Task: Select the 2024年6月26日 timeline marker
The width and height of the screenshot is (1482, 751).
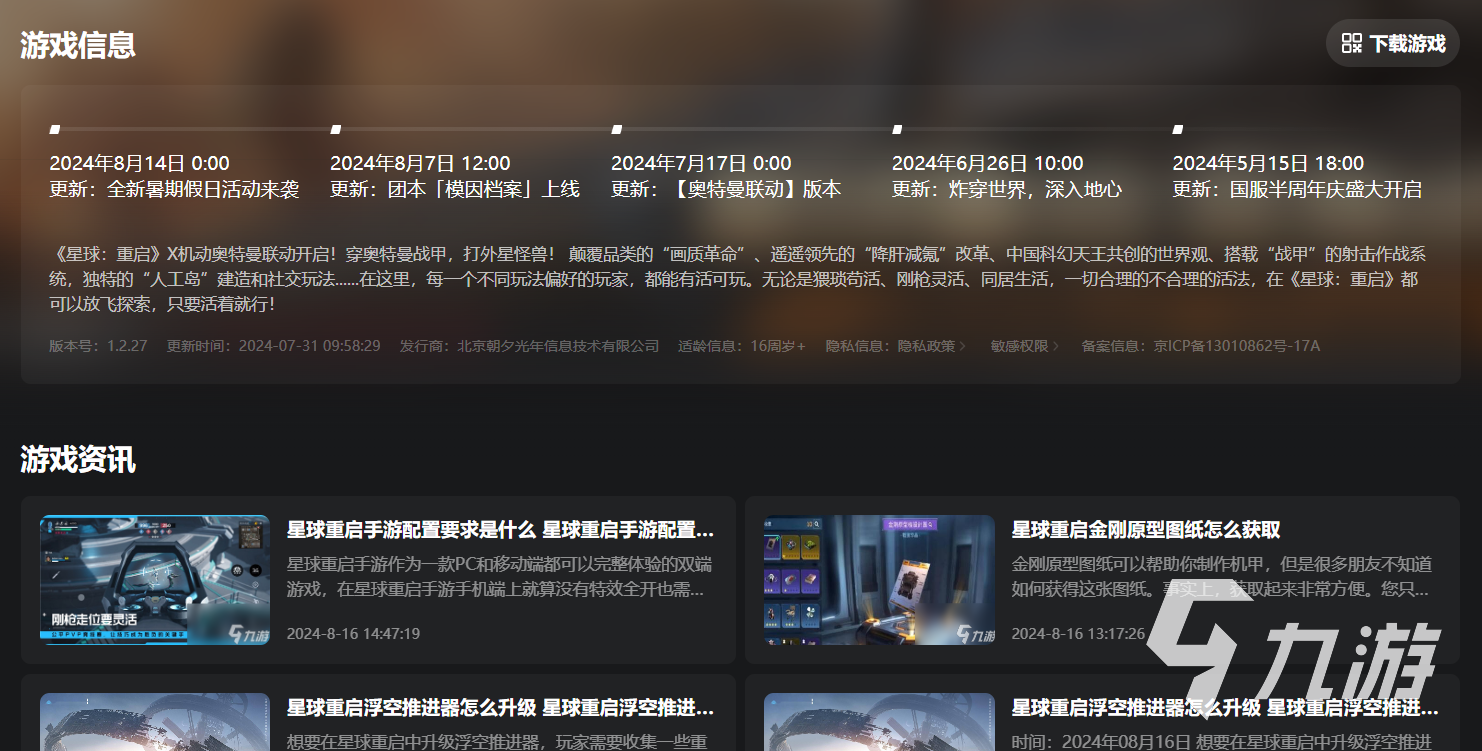Action: (x=898, y=129)
